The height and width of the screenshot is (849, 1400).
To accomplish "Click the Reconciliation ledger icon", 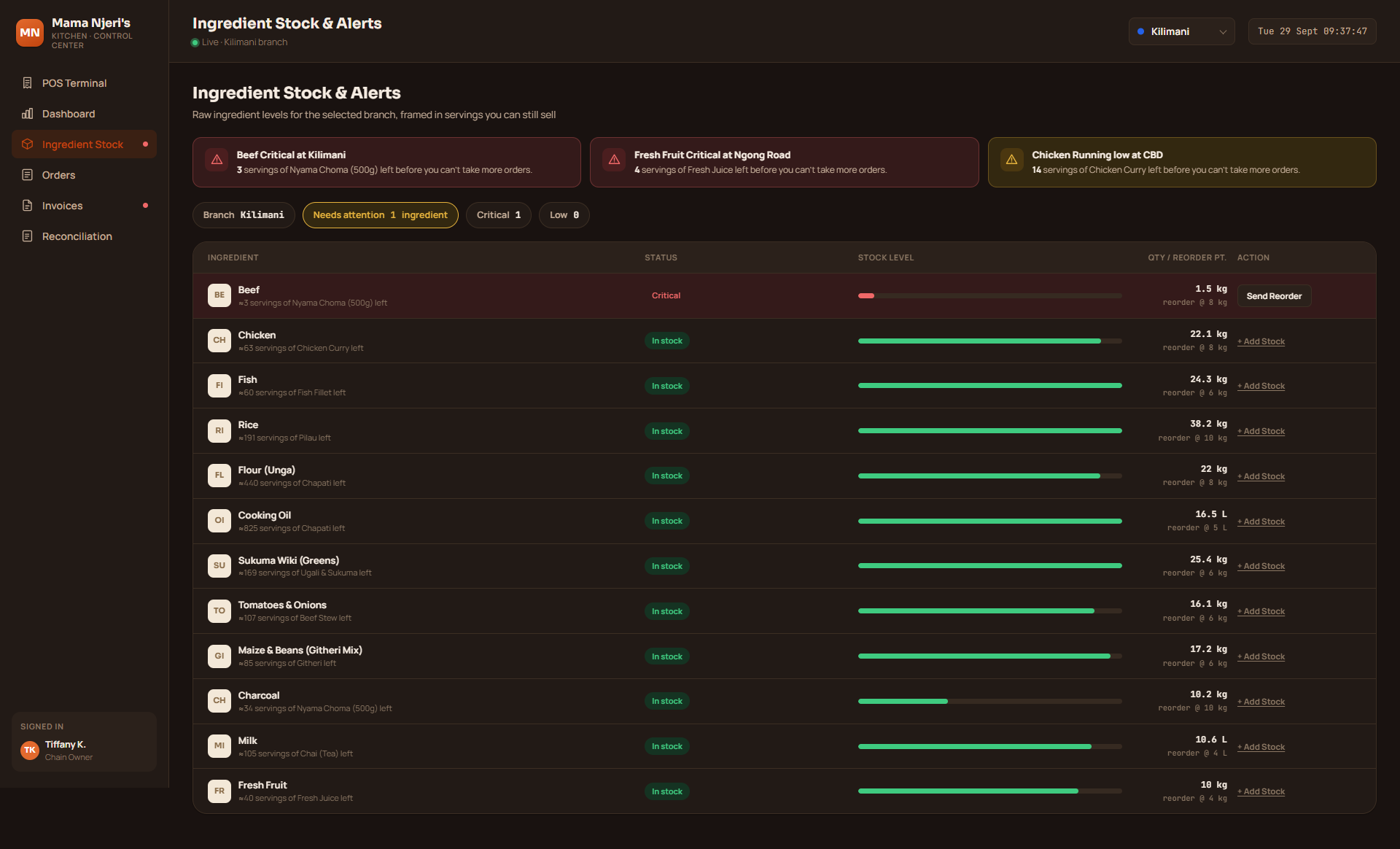I will tap(27, 236).
